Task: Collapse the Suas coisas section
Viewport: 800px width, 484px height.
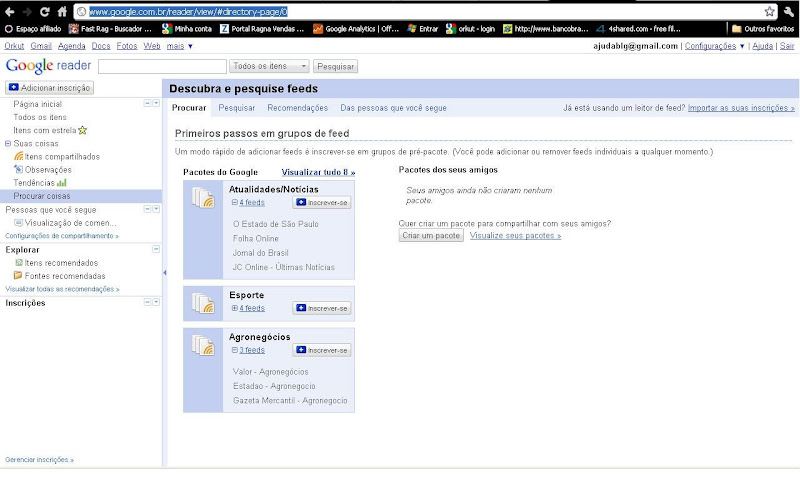Action: [x=8, y=143]
